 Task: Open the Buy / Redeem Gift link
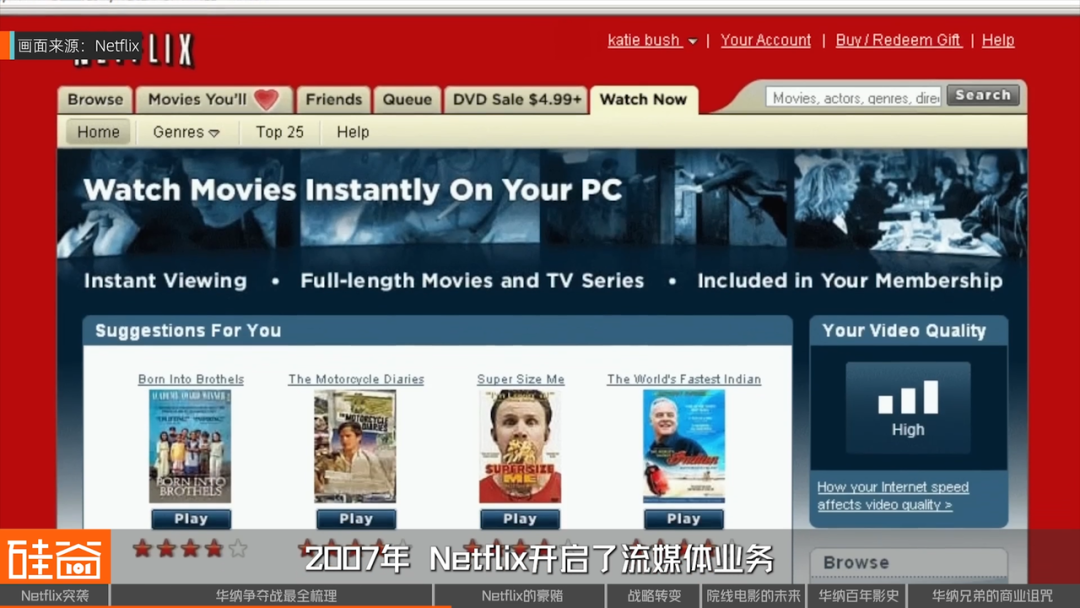(898, 41)
